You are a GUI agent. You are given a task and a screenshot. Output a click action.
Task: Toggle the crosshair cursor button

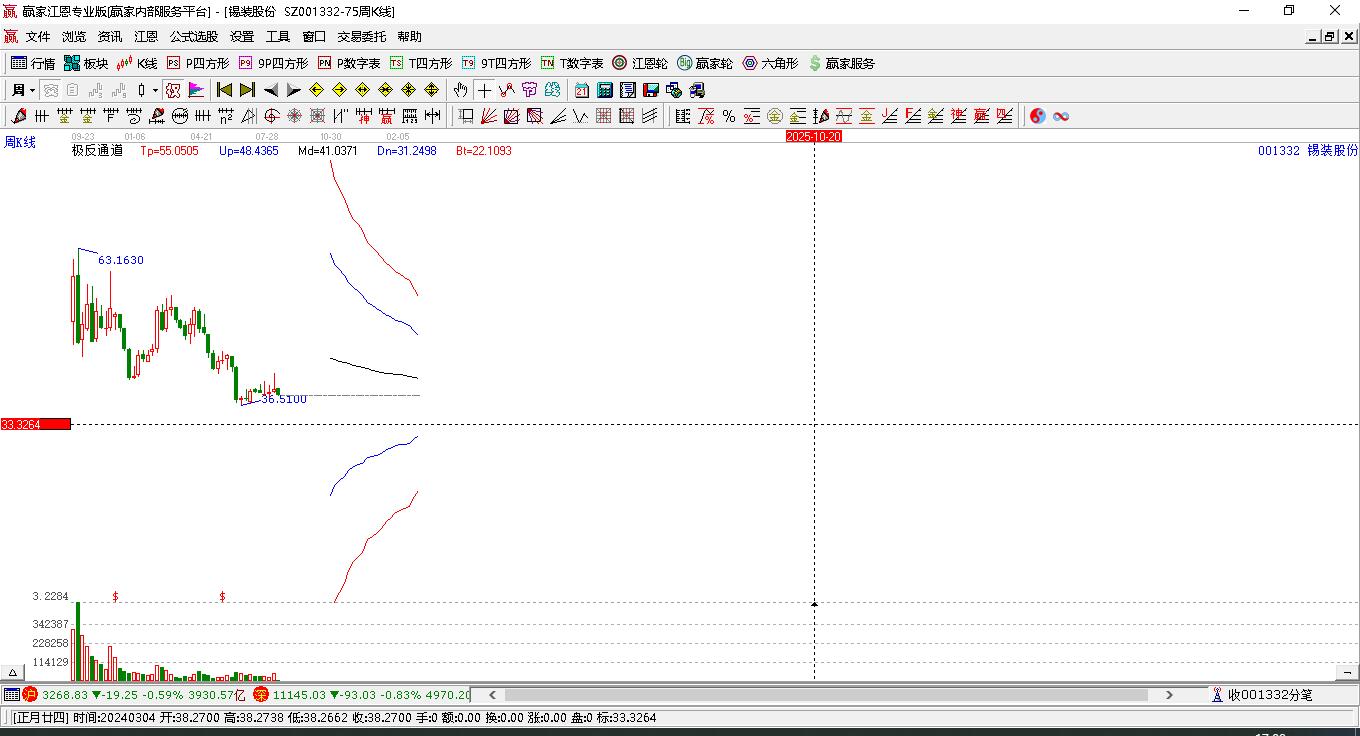tap(484, 90)
